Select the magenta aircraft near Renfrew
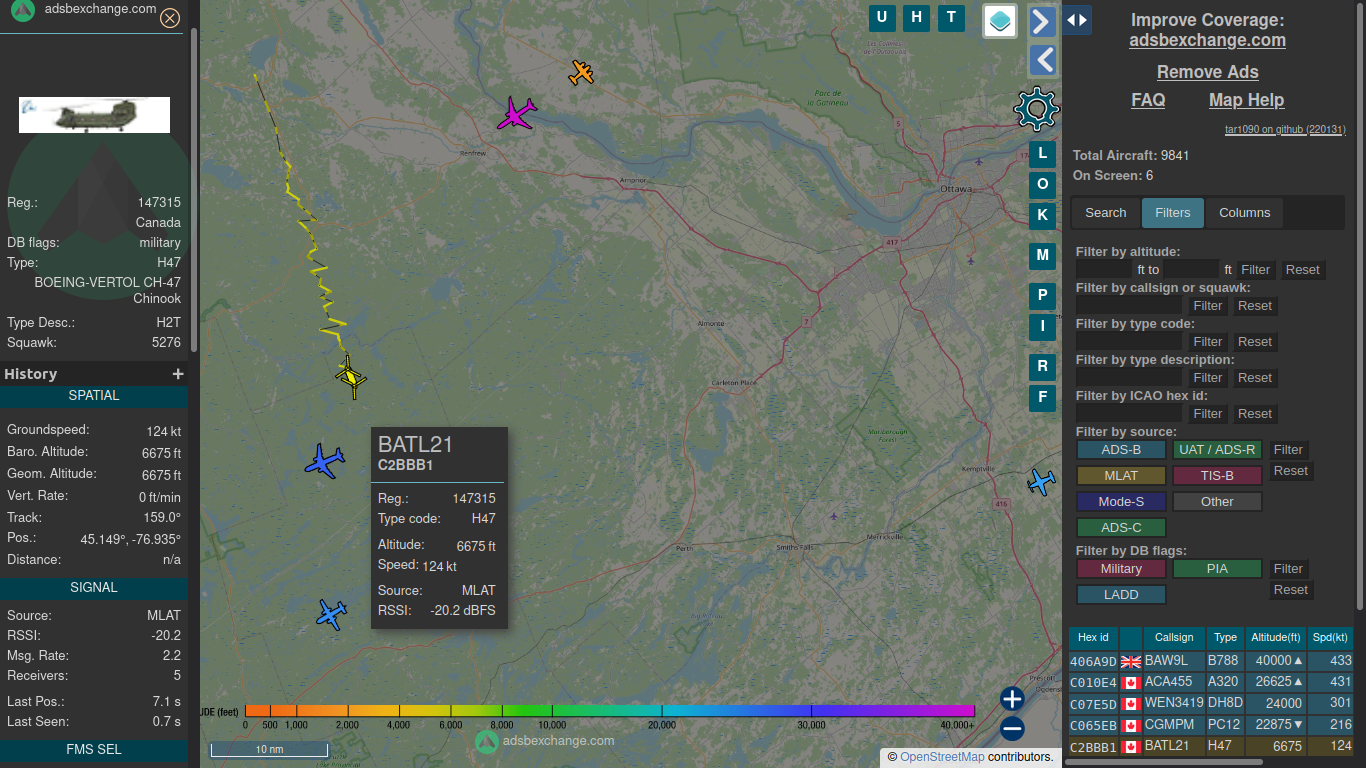This screenshot has height=768, width=1366. (517, 113)
